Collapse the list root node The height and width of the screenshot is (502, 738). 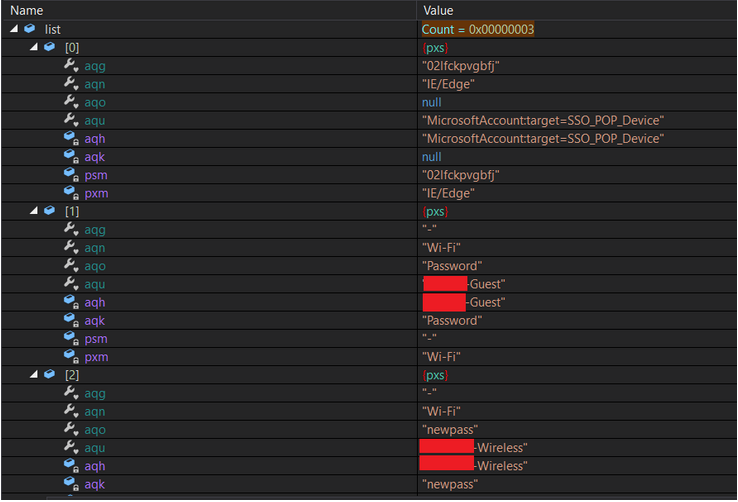tap(13, 29)
